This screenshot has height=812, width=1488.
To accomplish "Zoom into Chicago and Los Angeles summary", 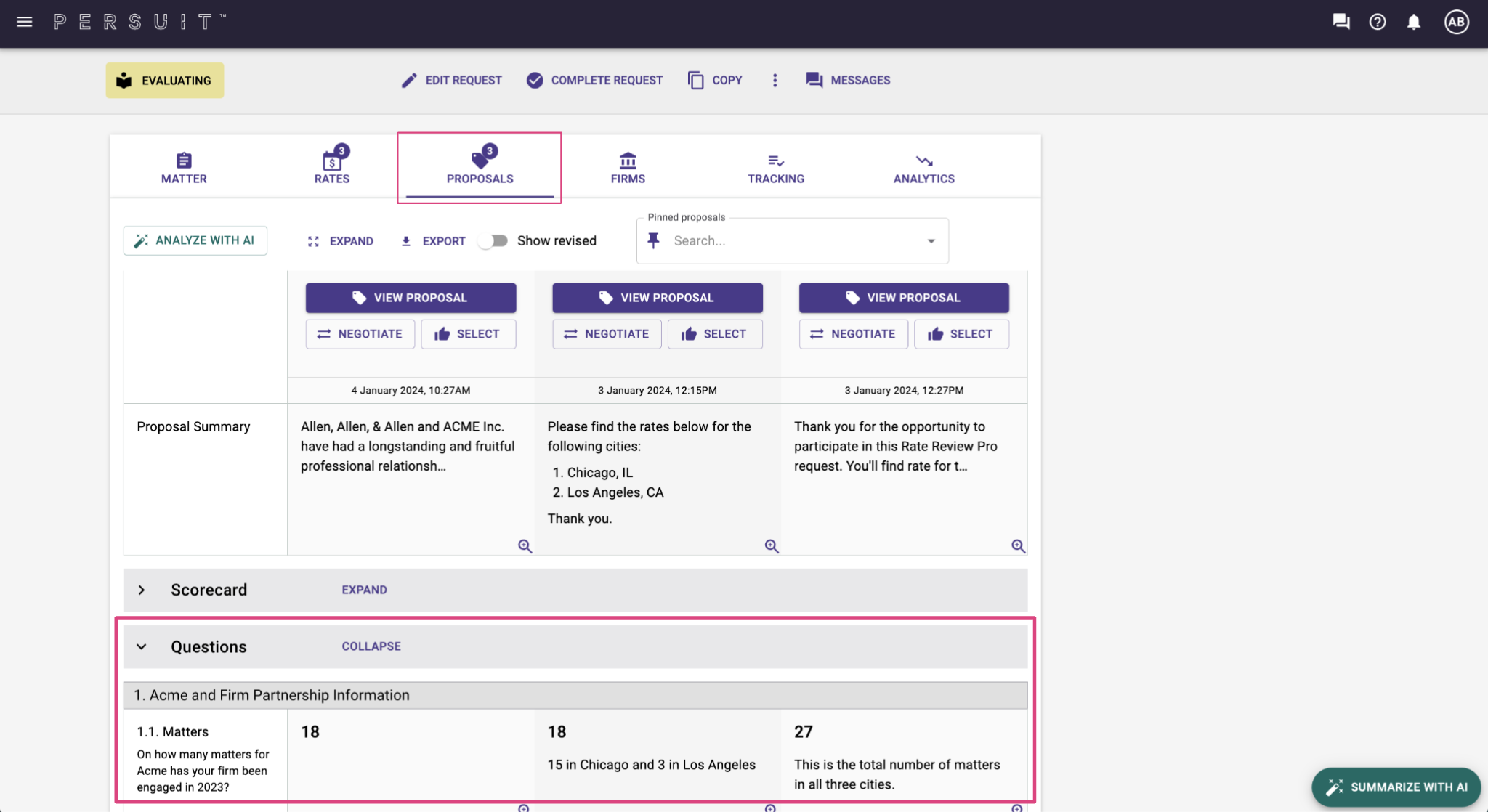I will tap(772, 546).
